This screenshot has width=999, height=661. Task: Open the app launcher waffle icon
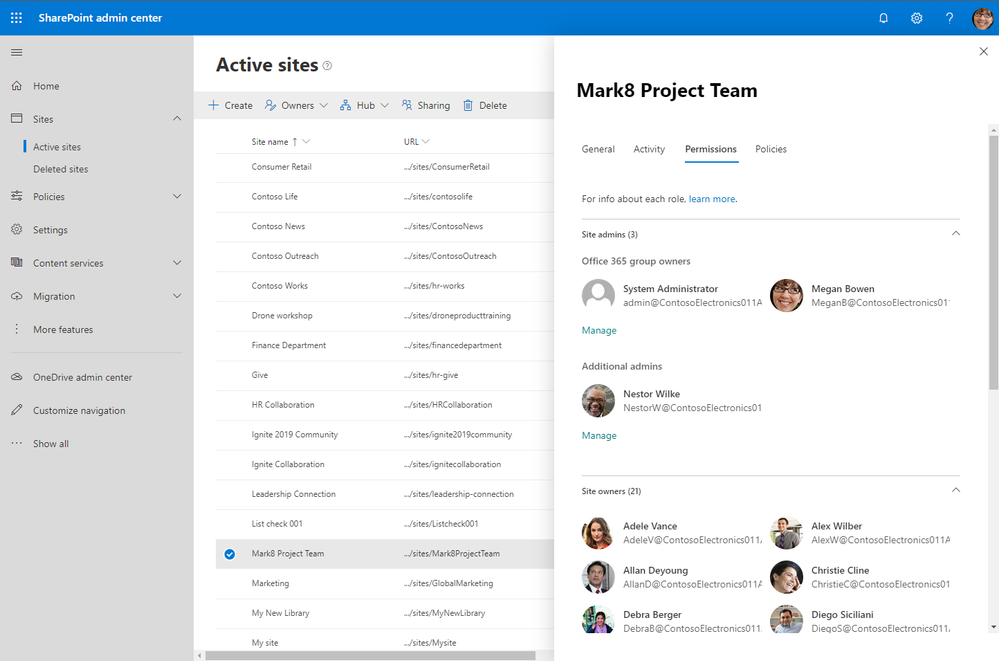[17, 18]
